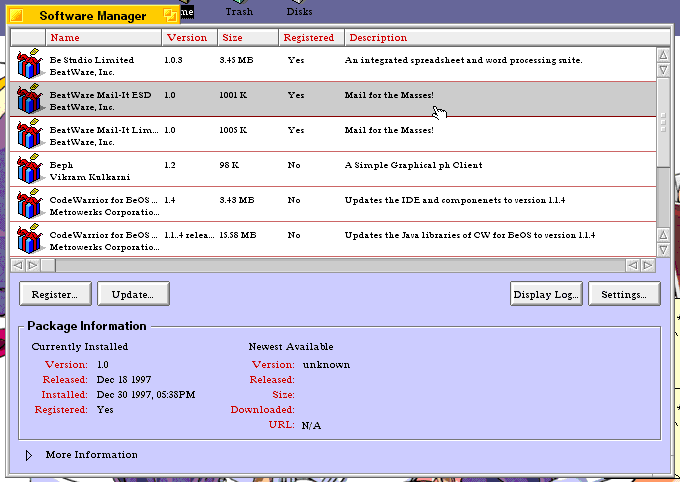
Task: Open the Settings... dialog
Action: click(624, 294)
